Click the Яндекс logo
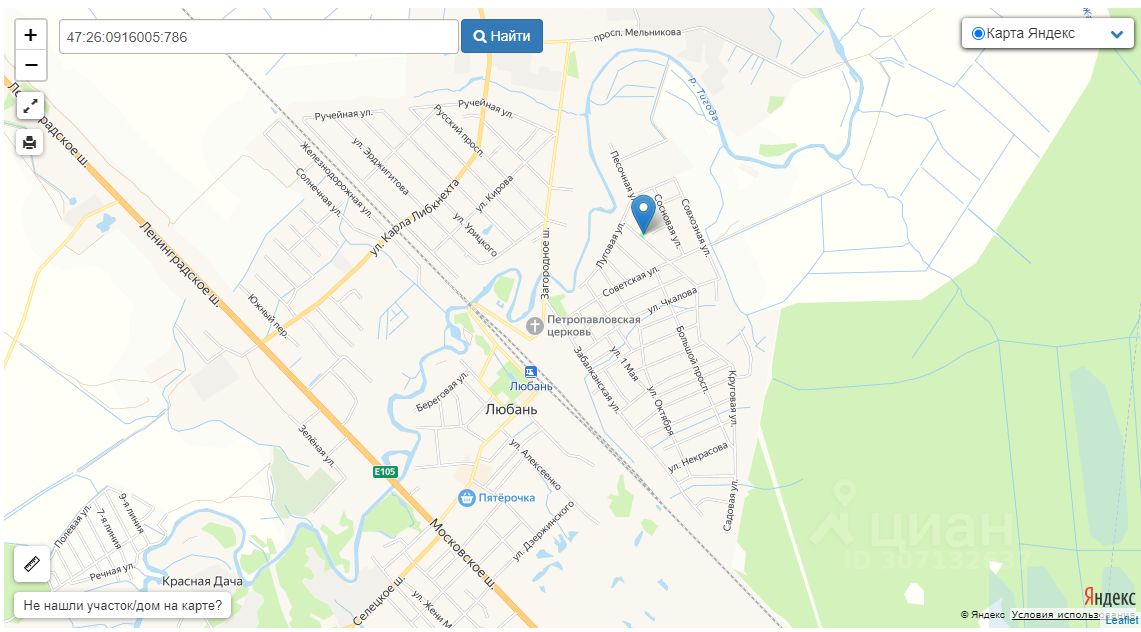The width and height of the screenshot is (1141, 632). (x=1109, y=597)
